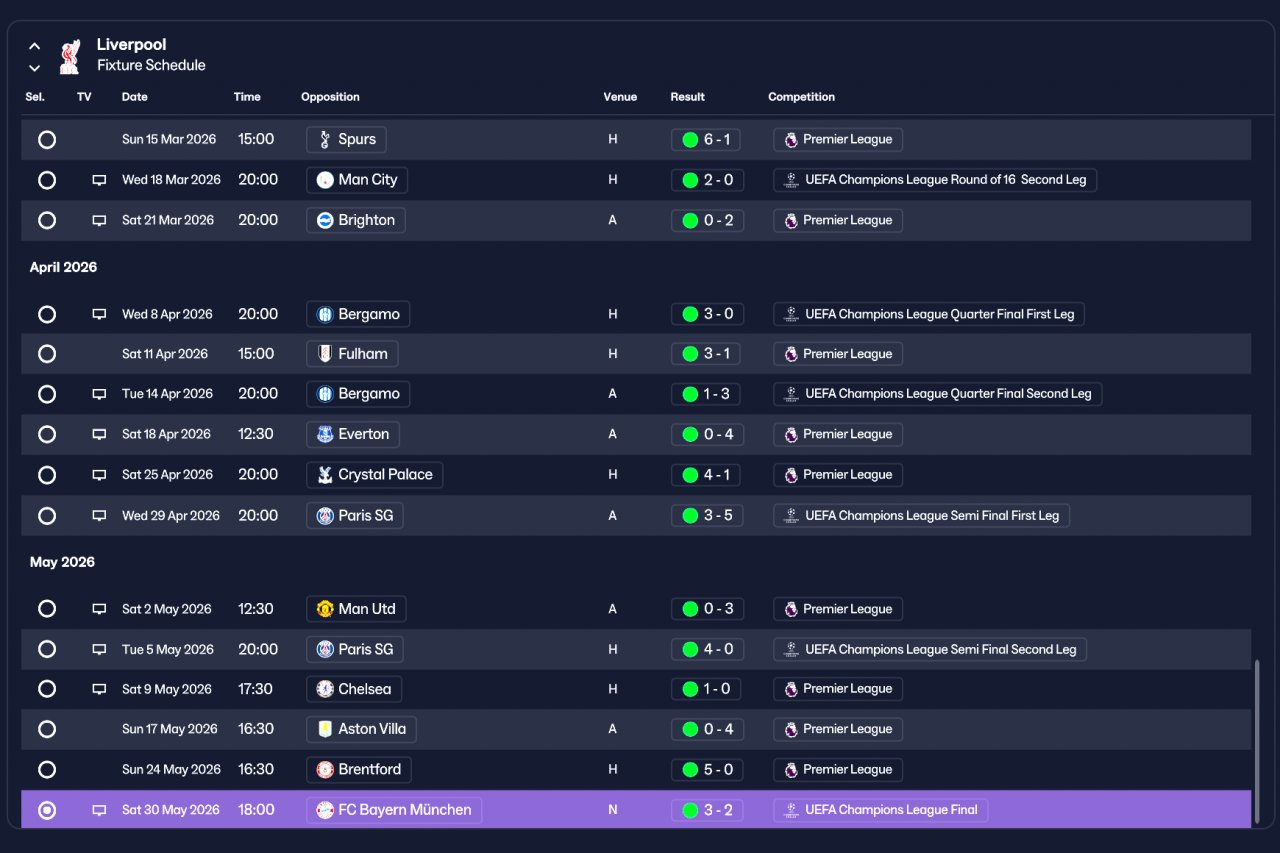This screenshot has width=1280, height=853.
Task: Open UEFA Champions League Quarter Final First Leg
Action: coord(929,314)
